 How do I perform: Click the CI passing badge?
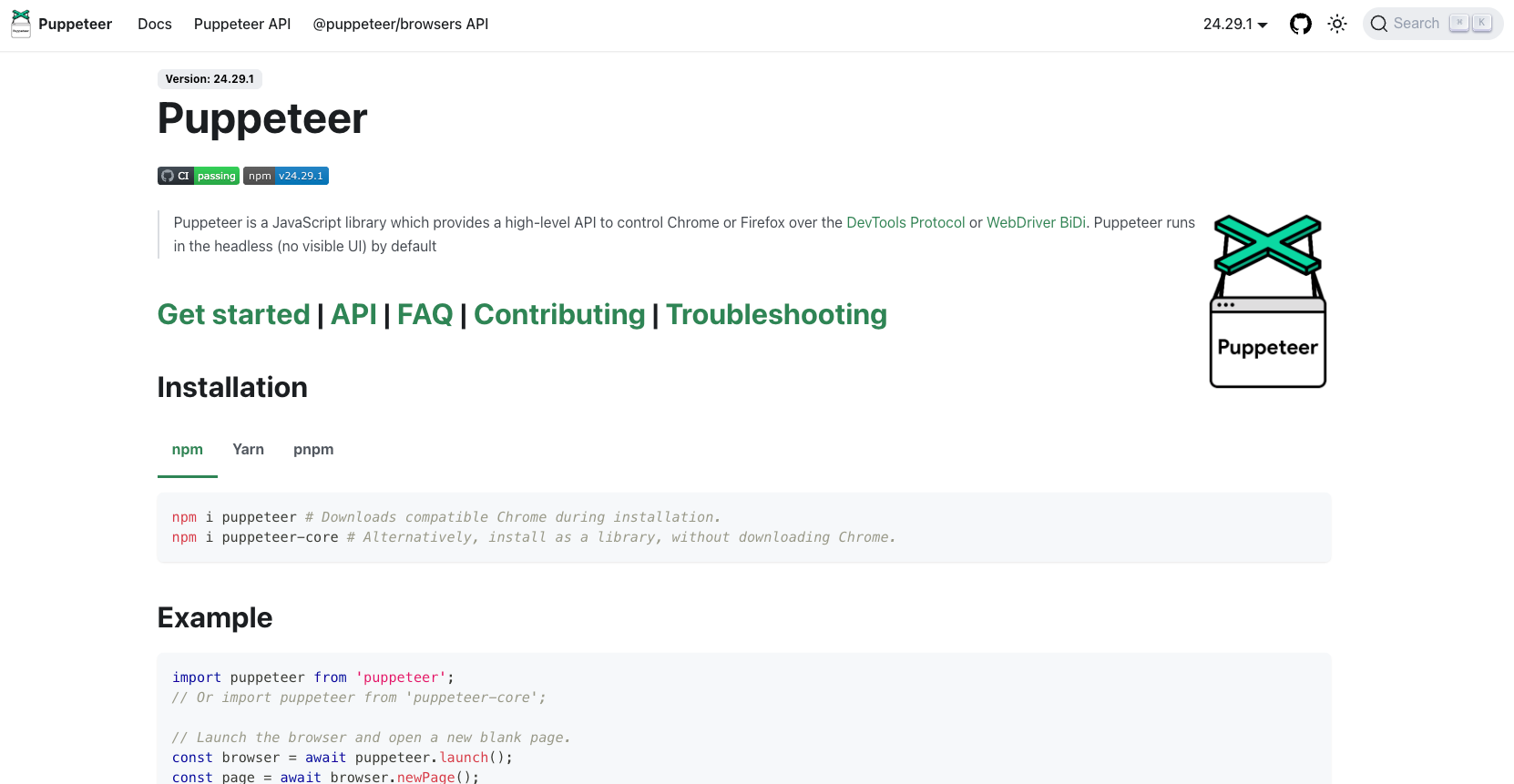click(199, 176)
